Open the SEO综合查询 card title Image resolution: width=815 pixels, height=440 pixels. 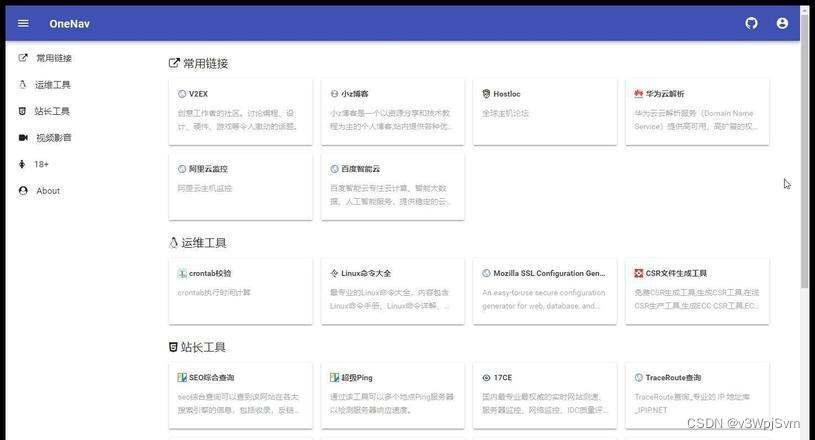(x=212, y=378)
